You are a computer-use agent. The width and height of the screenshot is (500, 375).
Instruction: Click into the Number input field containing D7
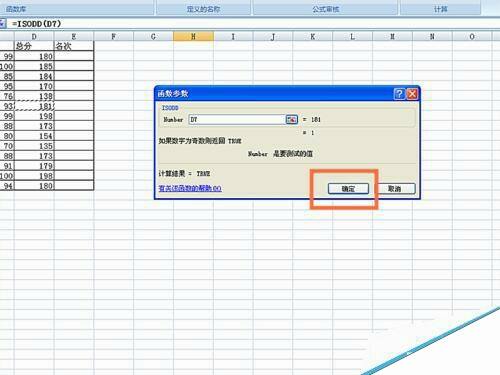click(x=237, y=119)
